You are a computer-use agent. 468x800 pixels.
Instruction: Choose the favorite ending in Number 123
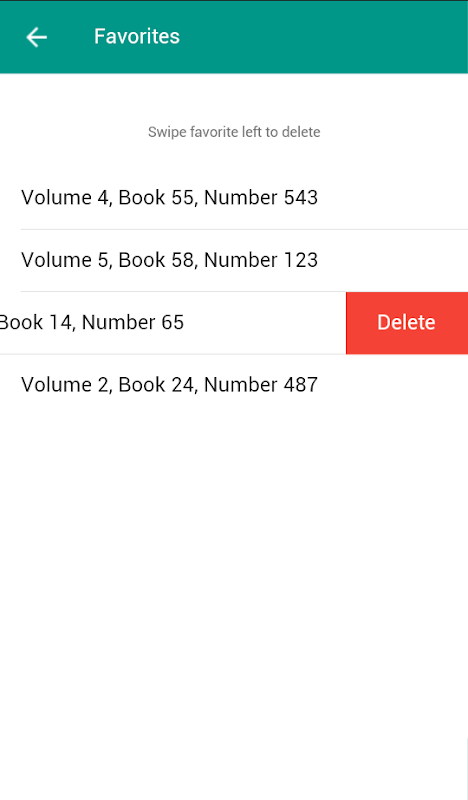point(234,261)
